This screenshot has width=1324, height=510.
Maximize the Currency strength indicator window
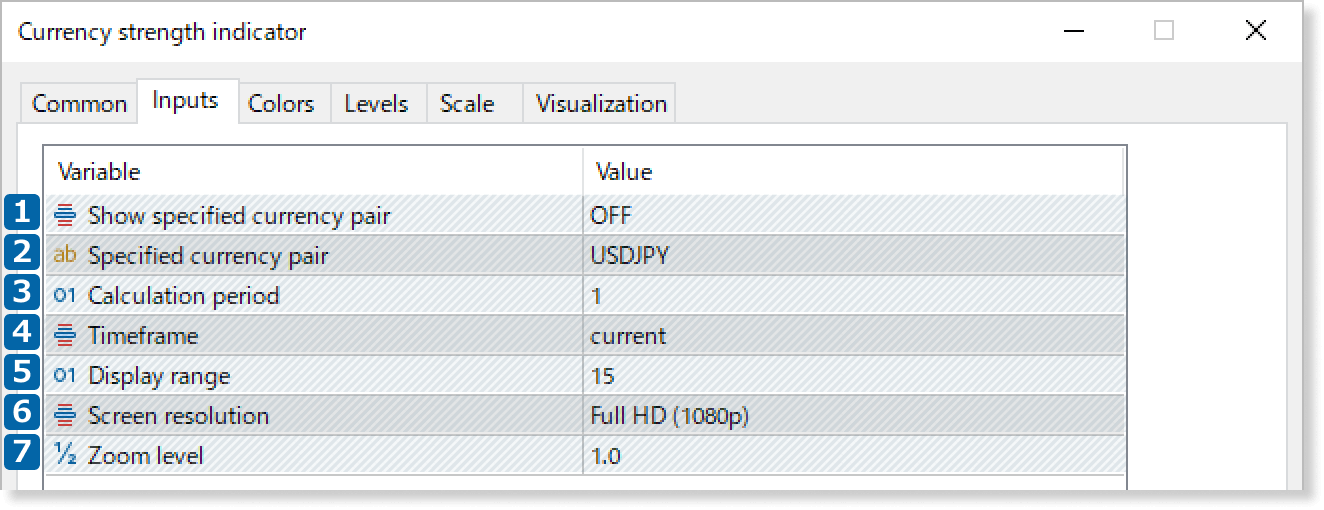point(1164,31)
